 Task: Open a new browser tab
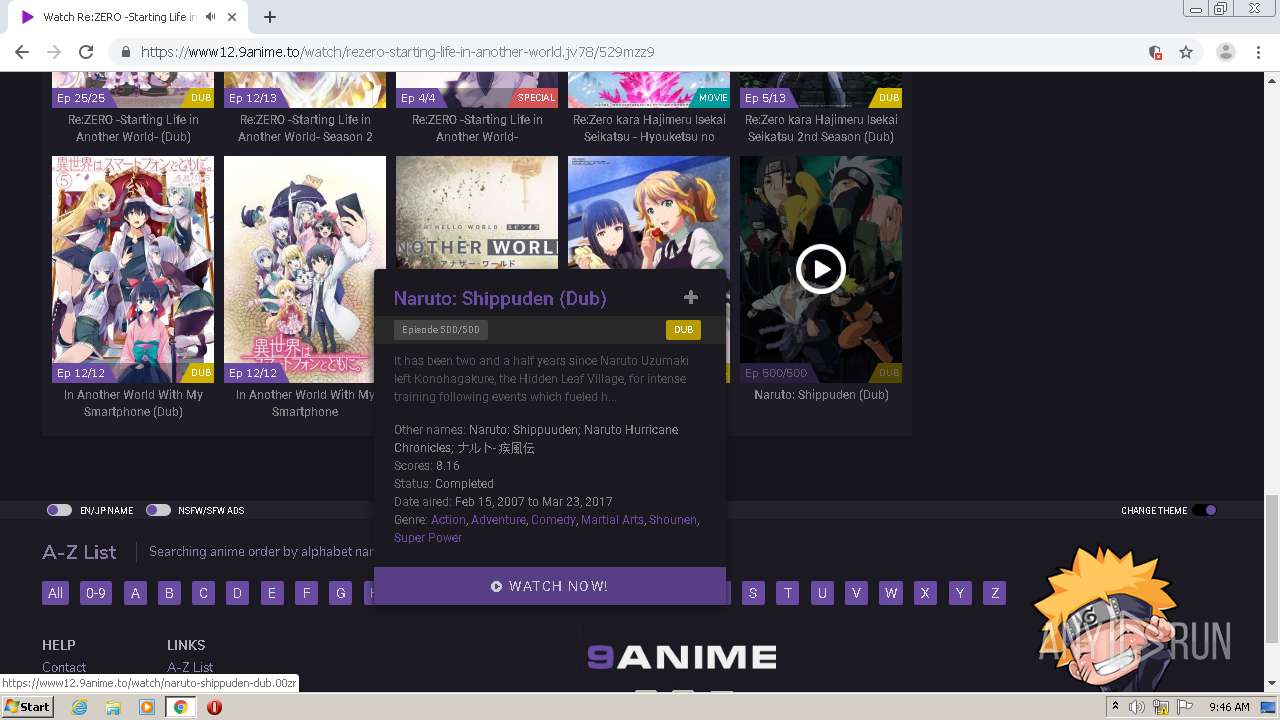click(270, 17)
